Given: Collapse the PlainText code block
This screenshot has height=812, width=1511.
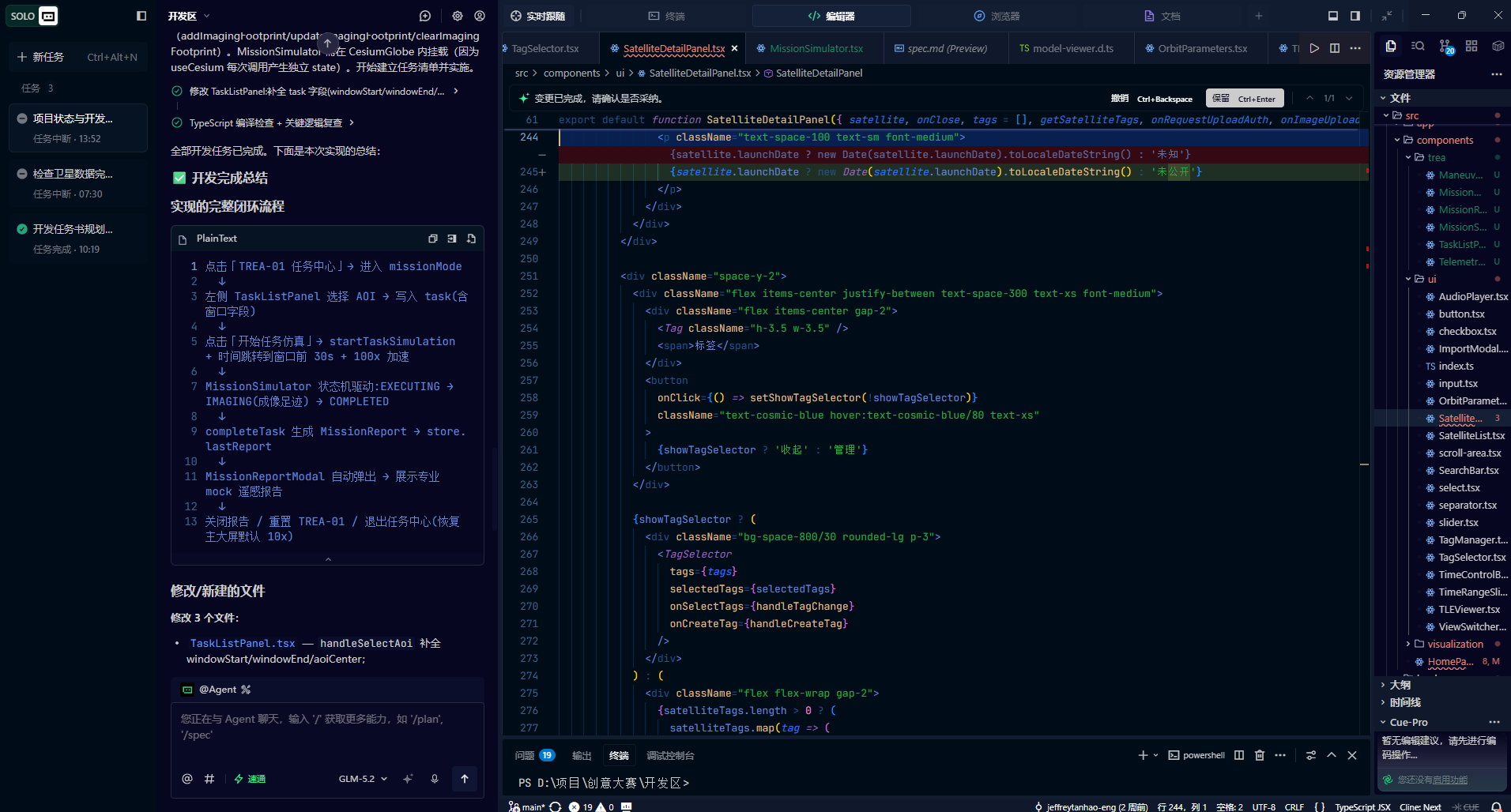Looking at the screenshot, I should click(x=328, y=559).
